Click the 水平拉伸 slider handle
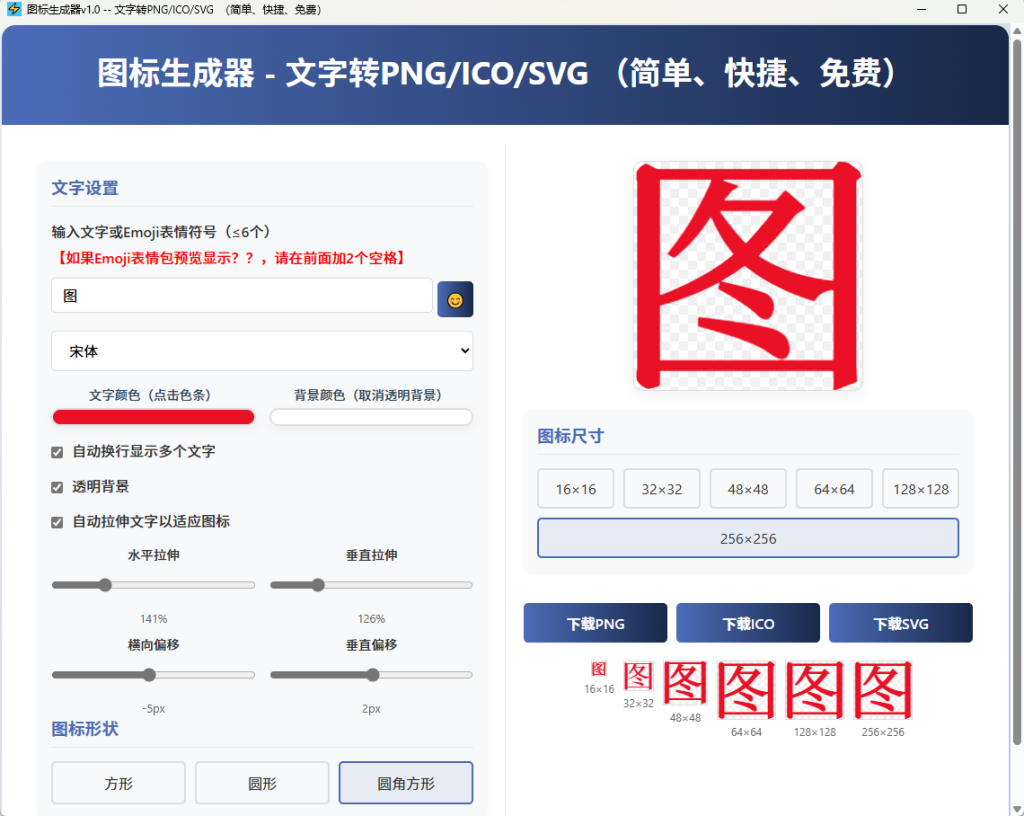The height and width of the screenshot is (816, 1024). [x=105, y=585]
